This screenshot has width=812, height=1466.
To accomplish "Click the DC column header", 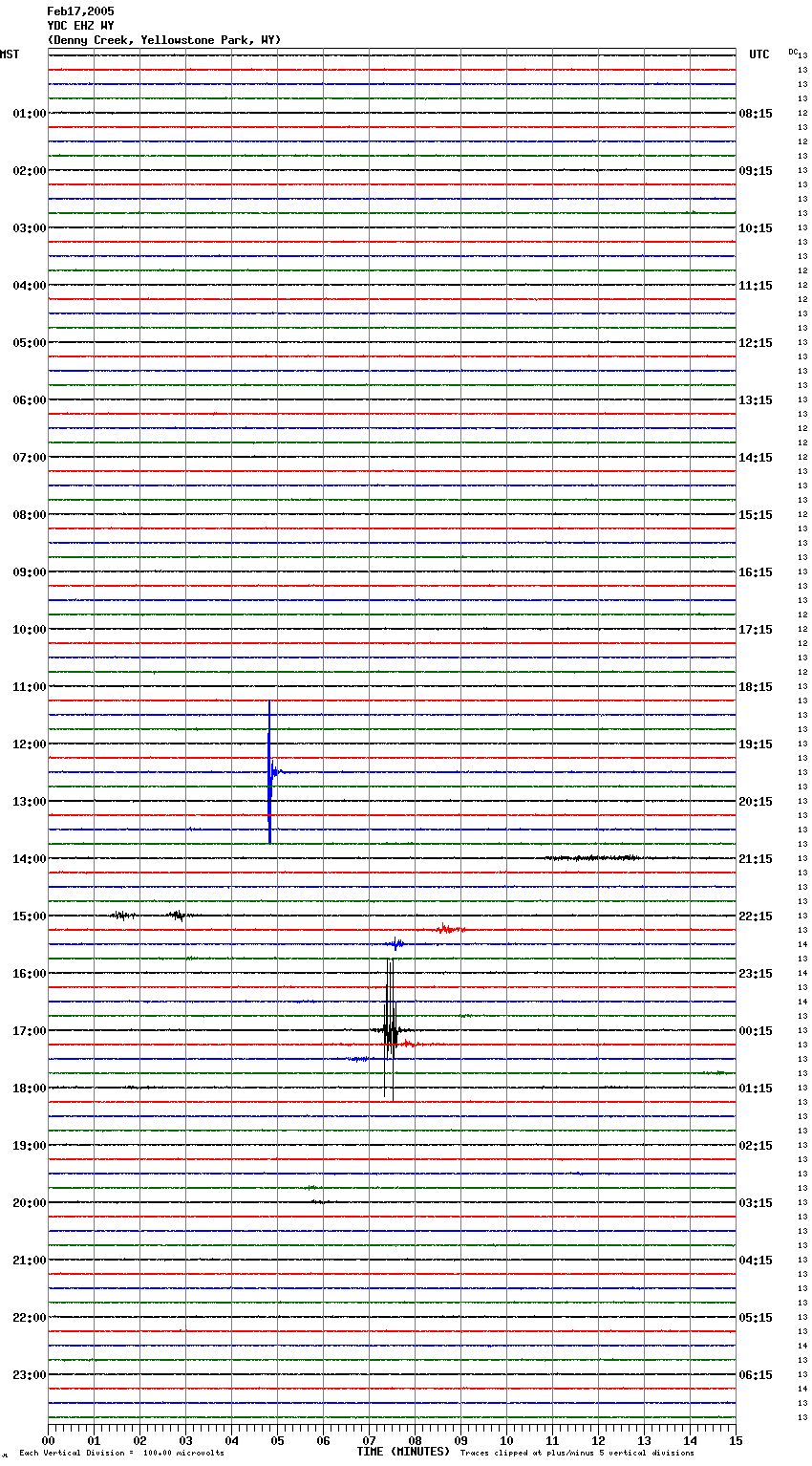I will 792,52.
